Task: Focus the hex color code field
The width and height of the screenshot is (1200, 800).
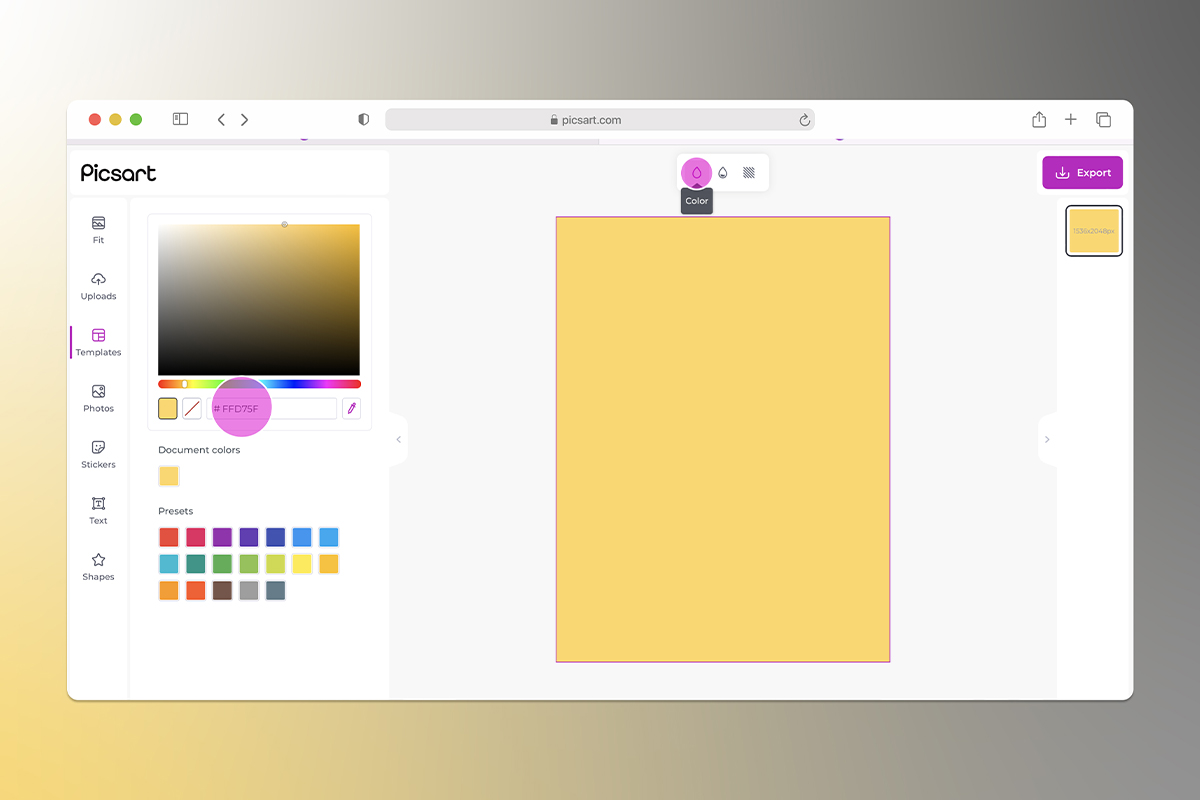Action: click(x=272, y=408)
